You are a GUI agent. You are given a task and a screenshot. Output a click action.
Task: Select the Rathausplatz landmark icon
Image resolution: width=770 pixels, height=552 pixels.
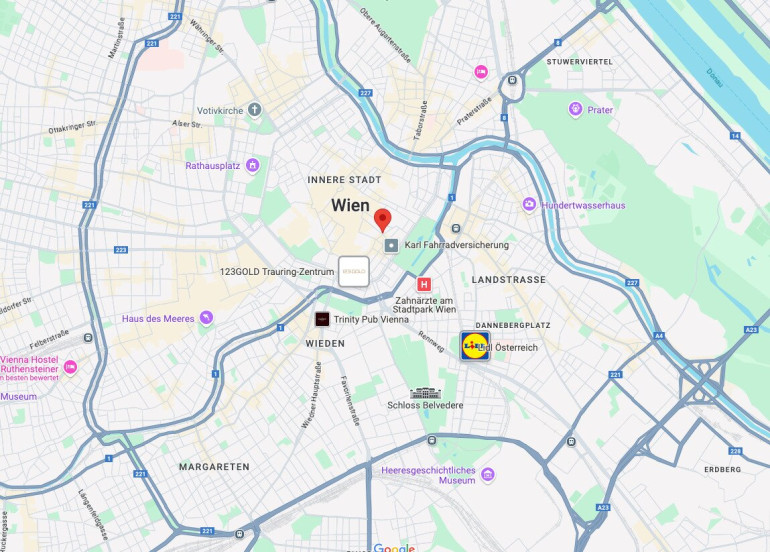(x=252, y=166)
